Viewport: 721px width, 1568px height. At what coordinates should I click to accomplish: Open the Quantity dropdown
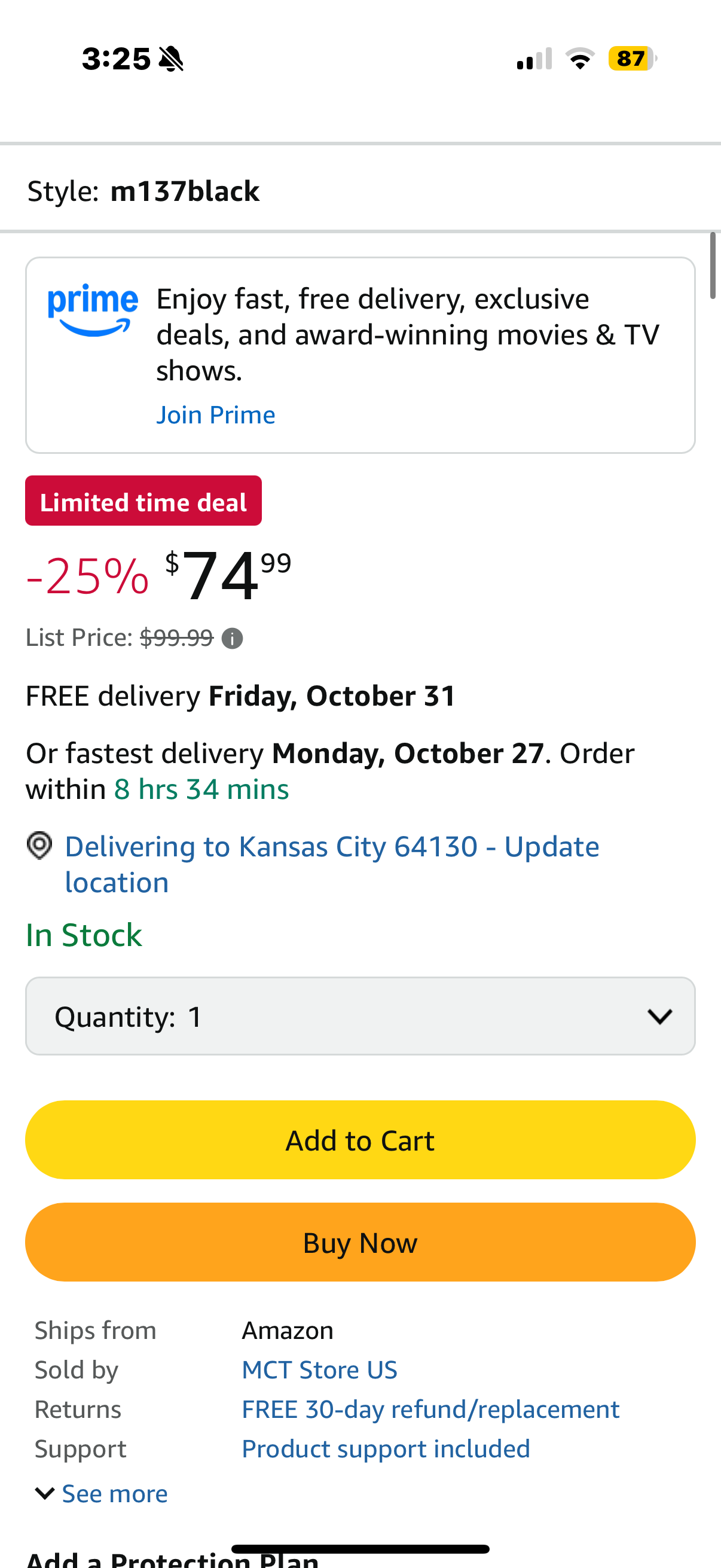point(359,1016)
